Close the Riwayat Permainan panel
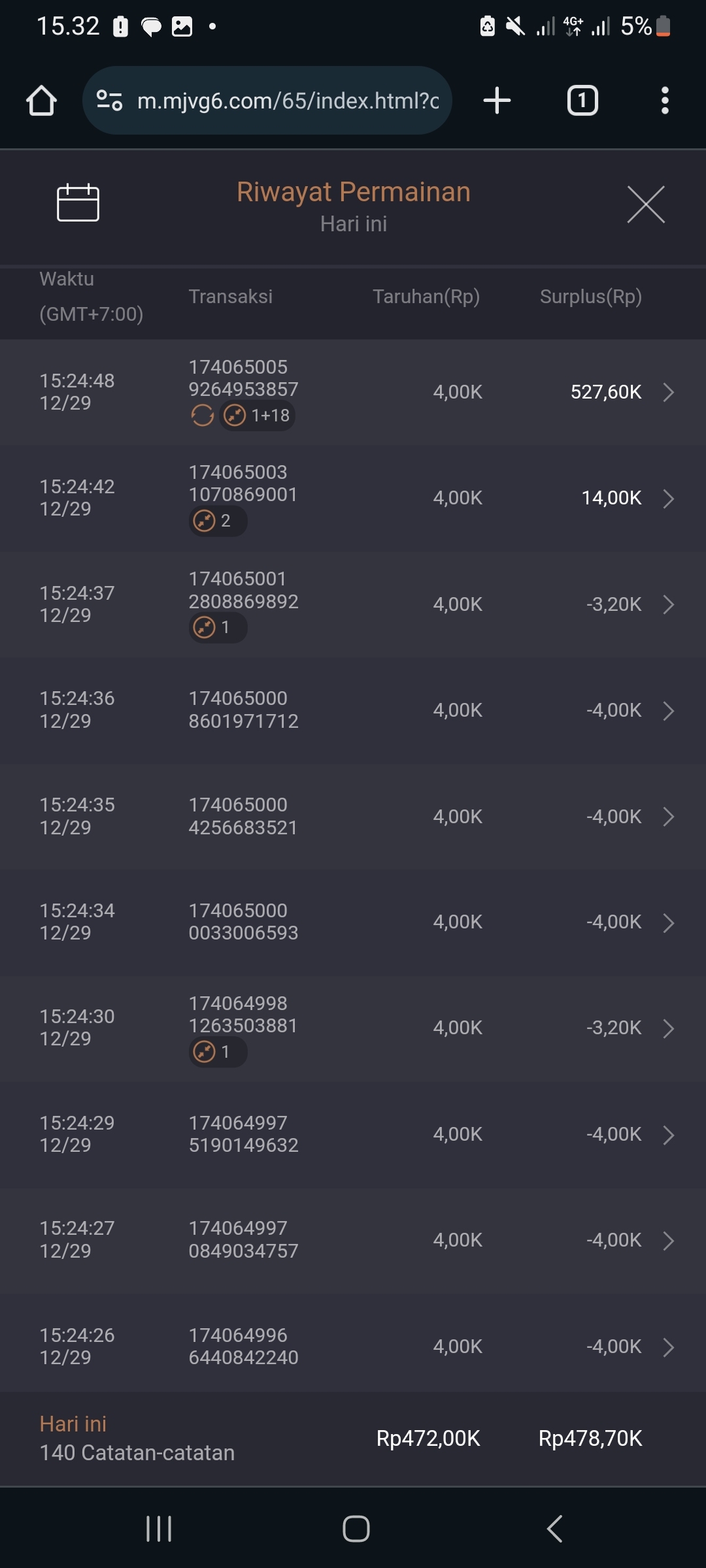 [646, 204]
